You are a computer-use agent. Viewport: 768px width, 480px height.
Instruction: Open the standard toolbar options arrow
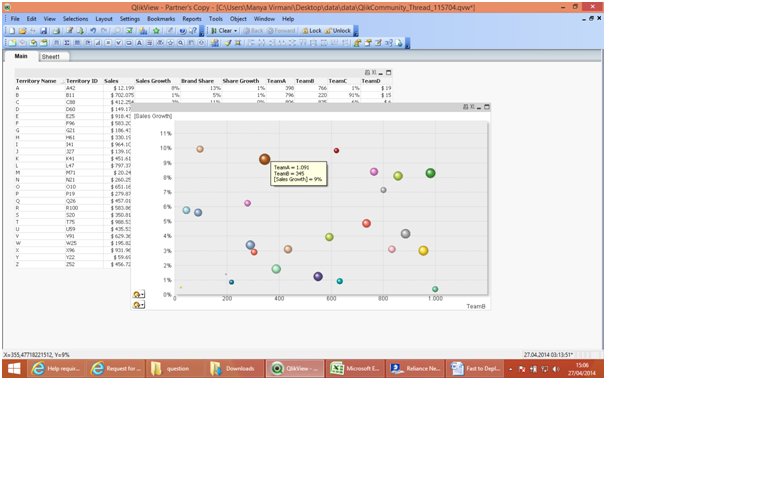tap(201, 31)
